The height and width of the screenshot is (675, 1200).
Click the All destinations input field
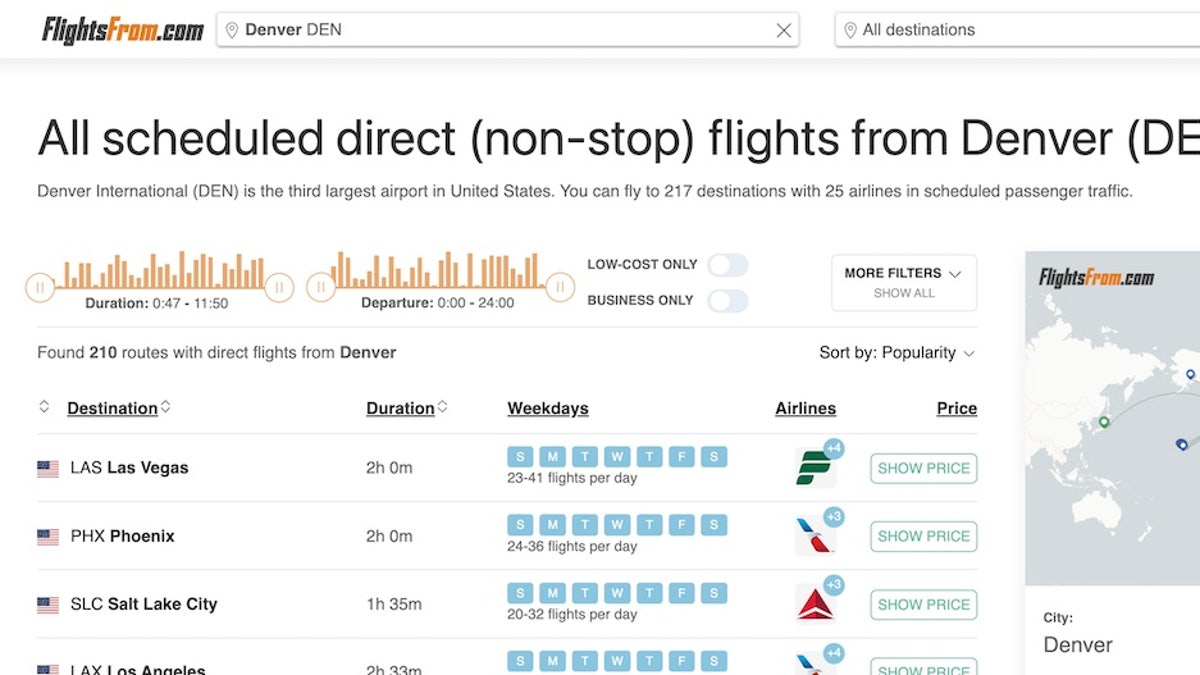pos(1017,30)
